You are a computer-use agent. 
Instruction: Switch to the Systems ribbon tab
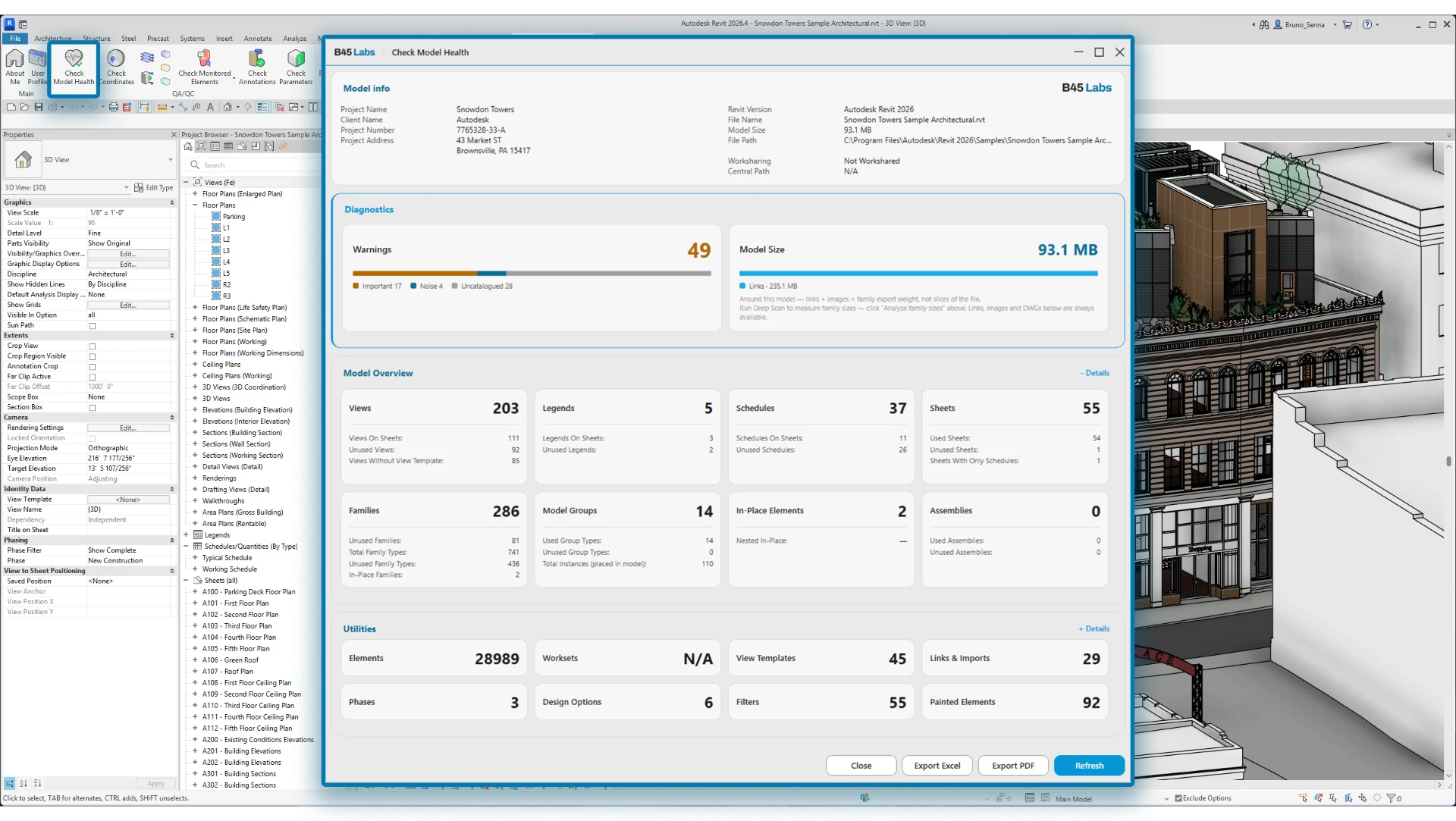tap(192, 39)
